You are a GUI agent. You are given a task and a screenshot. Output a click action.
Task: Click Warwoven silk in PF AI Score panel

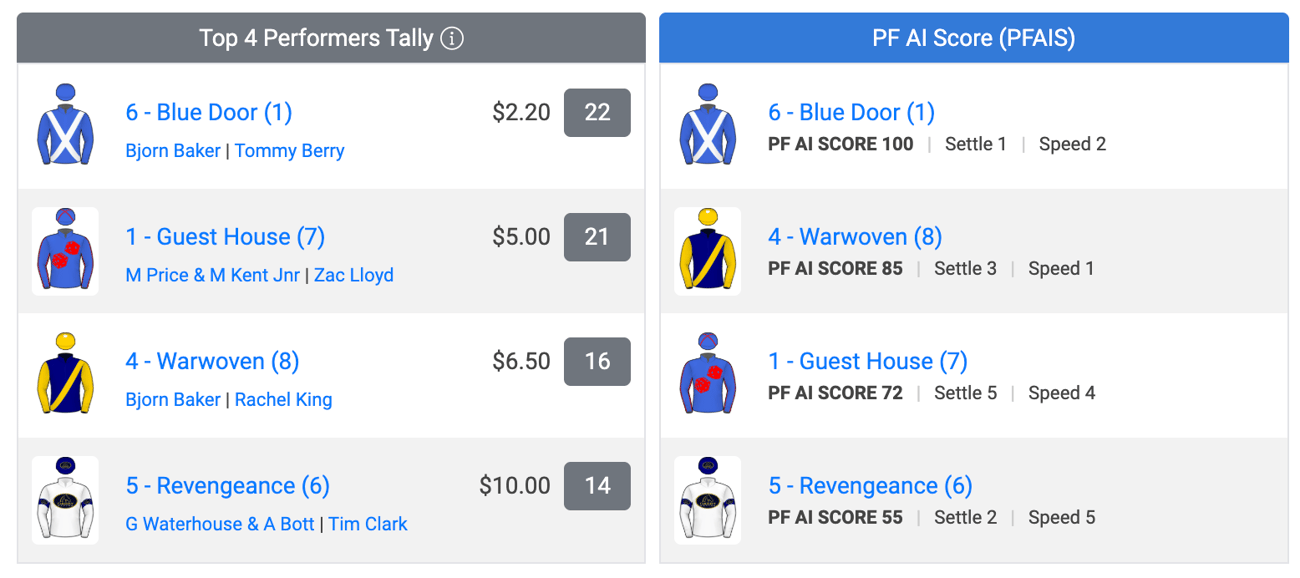708,251
